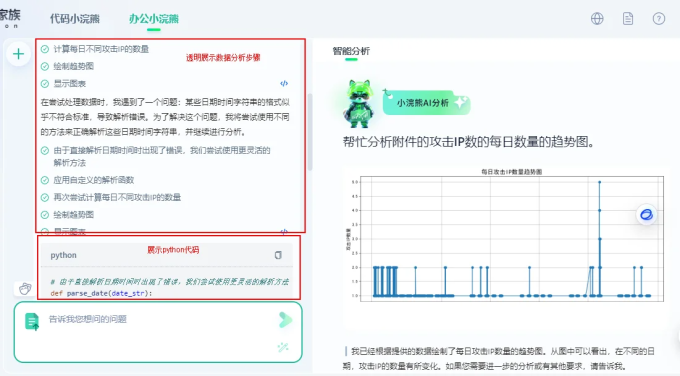
Task: Show code for first 显示图表 step
Action: (284, 83)
